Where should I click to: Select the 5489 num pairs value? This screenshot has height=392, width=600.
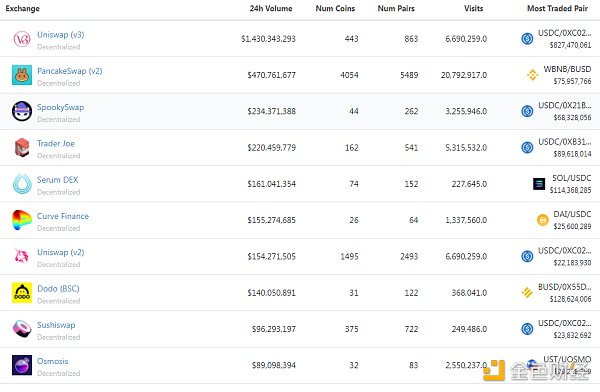tap(409, 75)
